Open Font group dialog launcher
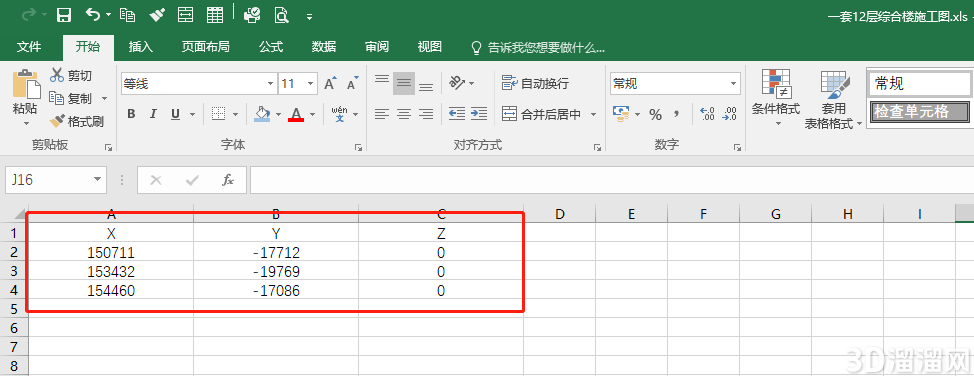 (358, 147)
